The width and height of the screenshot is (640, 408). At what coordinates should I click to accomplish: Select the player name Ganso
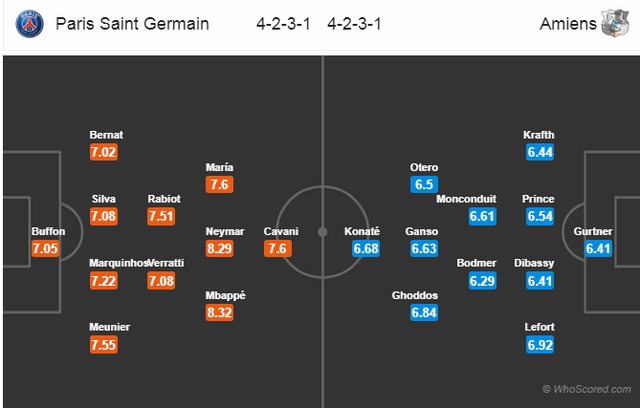pyautogui.click(x=422, y=231)
